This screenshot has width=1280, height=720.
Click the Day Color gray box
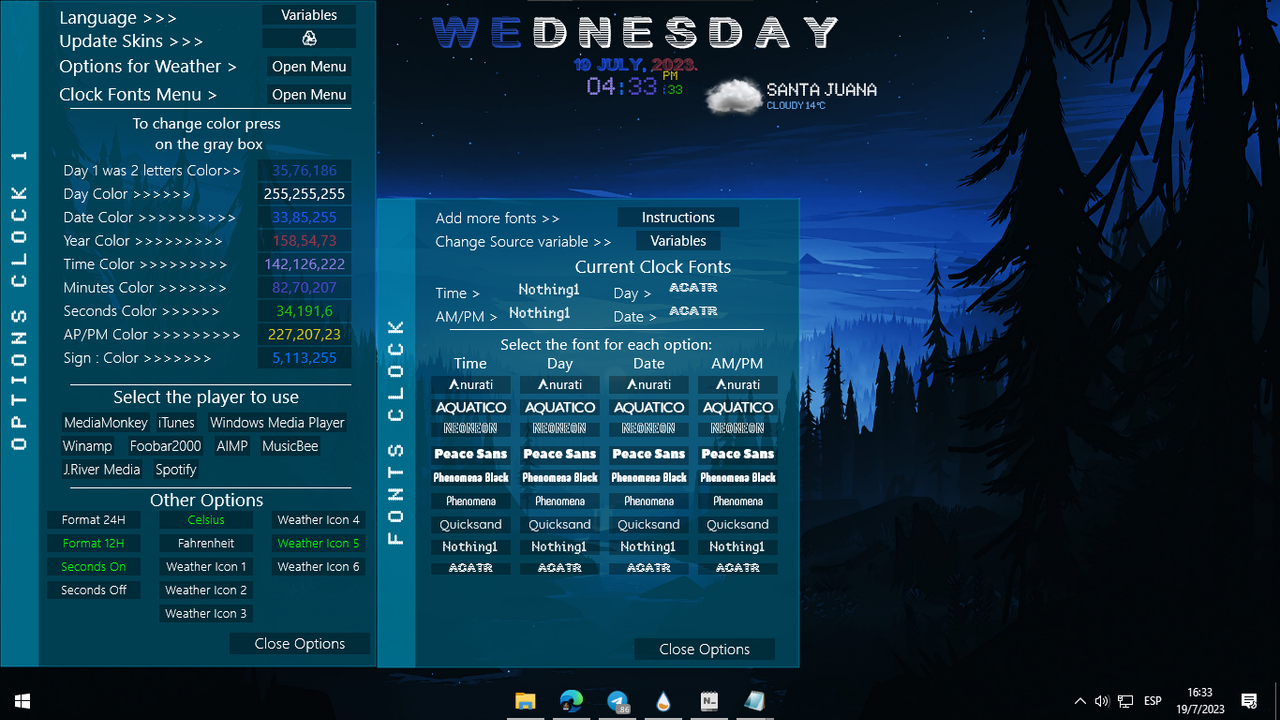304,194
